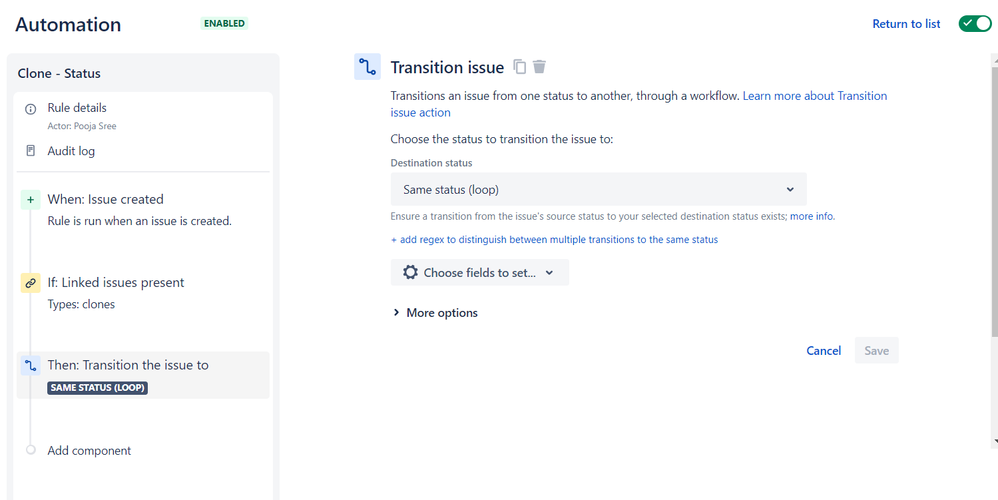The image size is (998, 500).
Task: Click the ENABLED status badge
Action: click(224, 24)
